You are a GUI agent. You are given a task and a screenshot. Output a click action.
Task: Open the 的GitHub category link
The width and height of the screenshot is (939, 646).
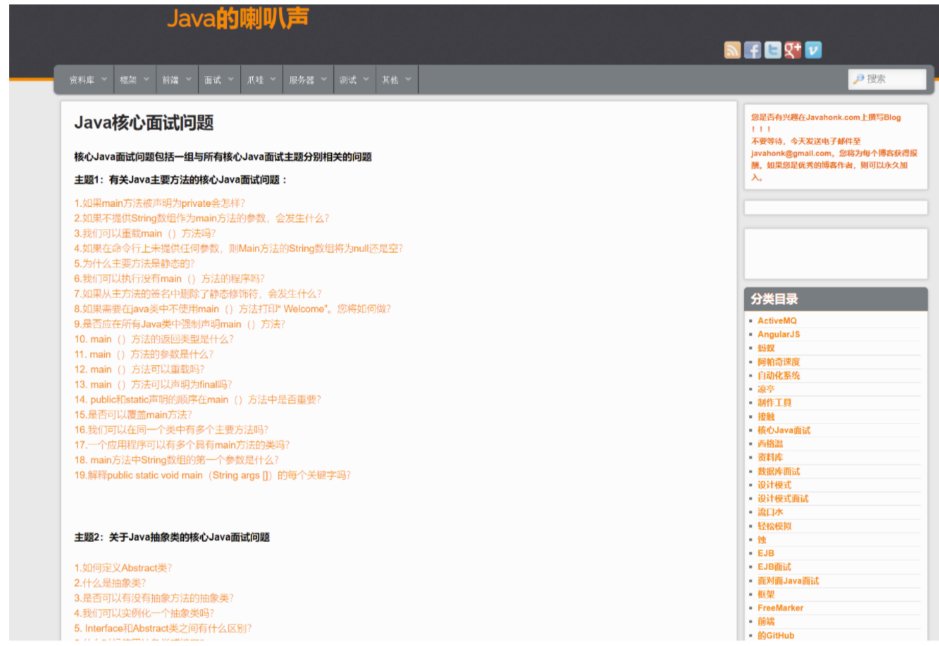pyautogui.click(x=776, y=636)
